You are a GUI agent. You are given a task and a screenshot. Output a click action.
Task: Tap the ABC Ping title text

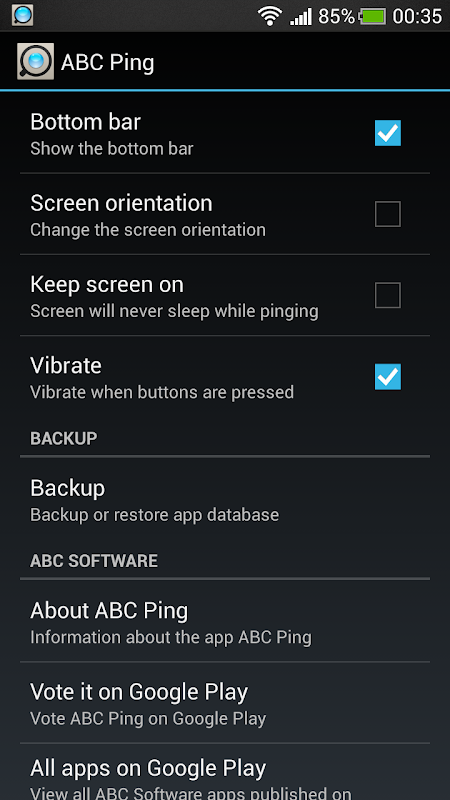tap(107, 63)
